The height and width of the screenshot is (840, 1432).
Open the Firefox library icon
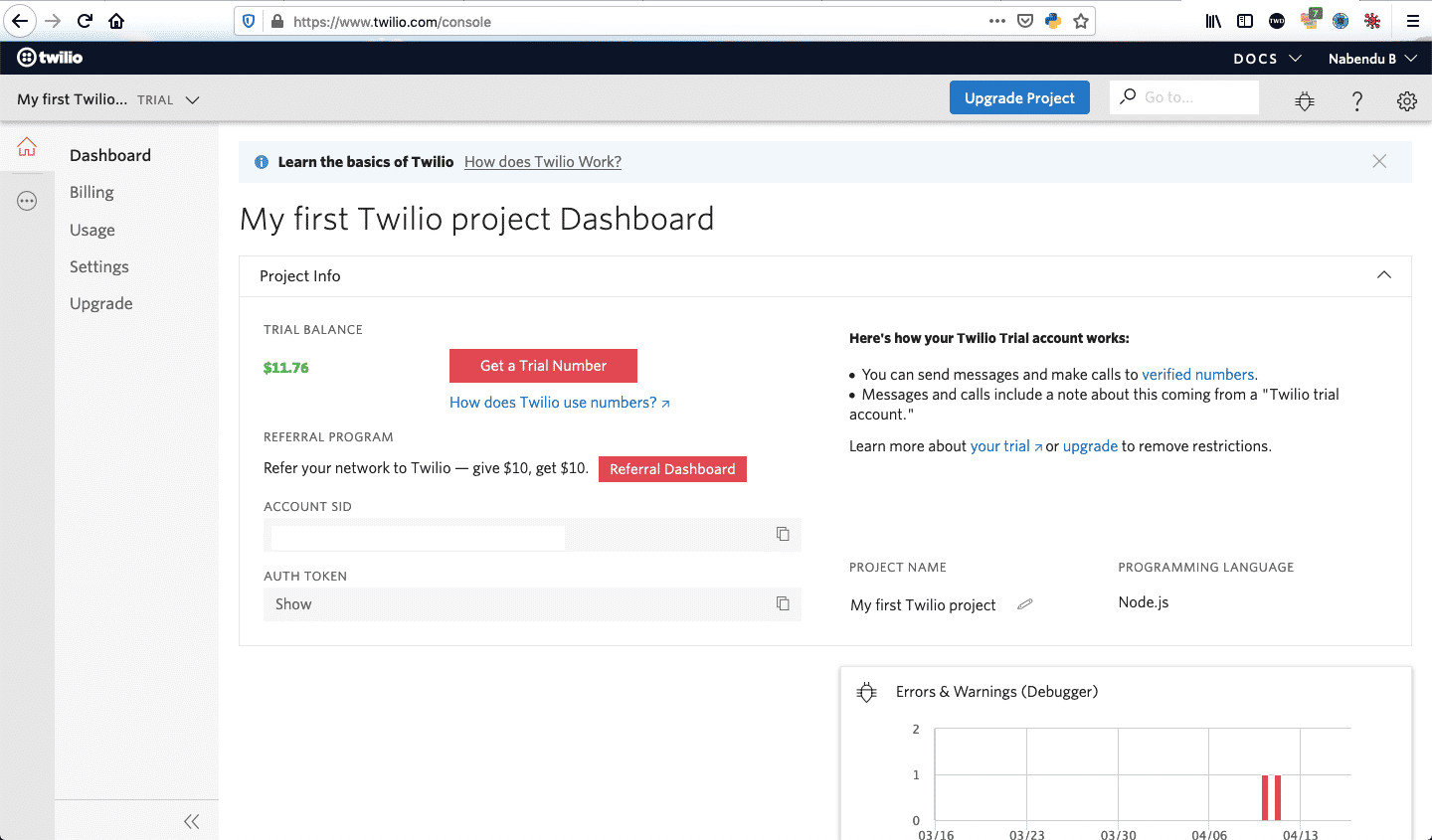pos(1213,21)
